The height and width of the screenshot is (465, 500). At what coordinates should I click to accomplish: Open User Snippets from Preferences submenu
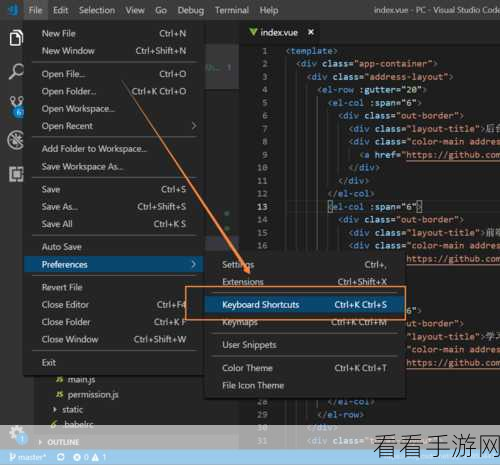[x=305, y=345]
